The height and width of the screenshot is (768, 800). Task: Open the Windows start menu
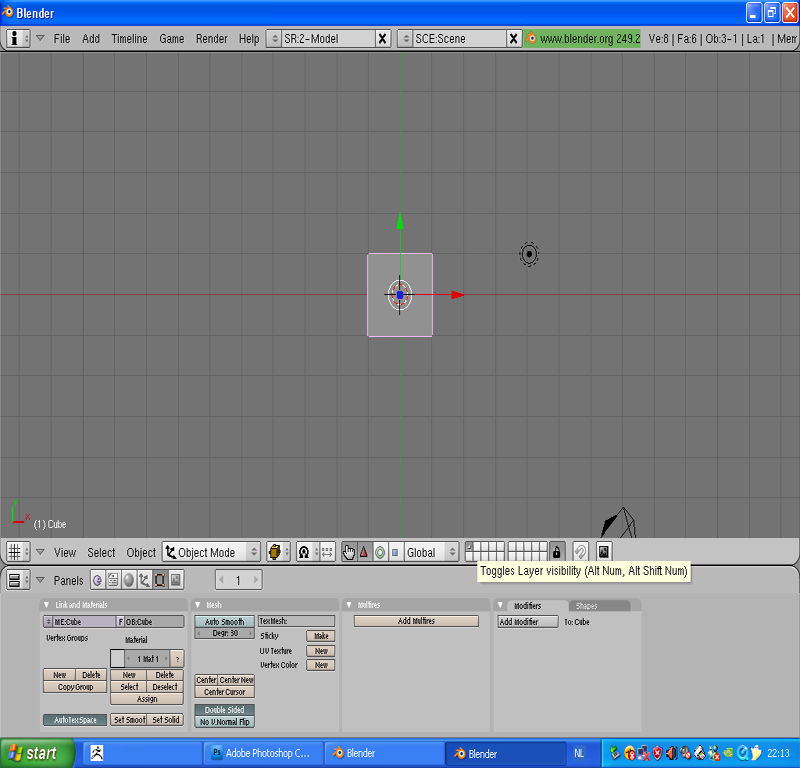37,753
